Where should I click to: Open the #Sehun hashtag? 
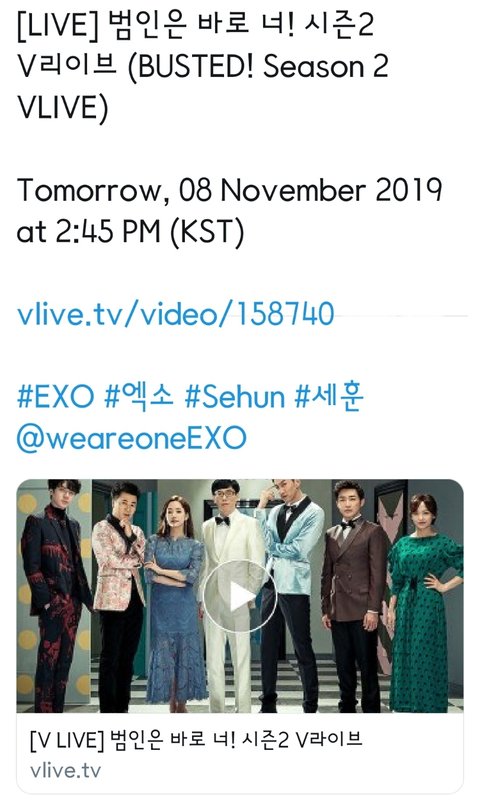point(234,396)
